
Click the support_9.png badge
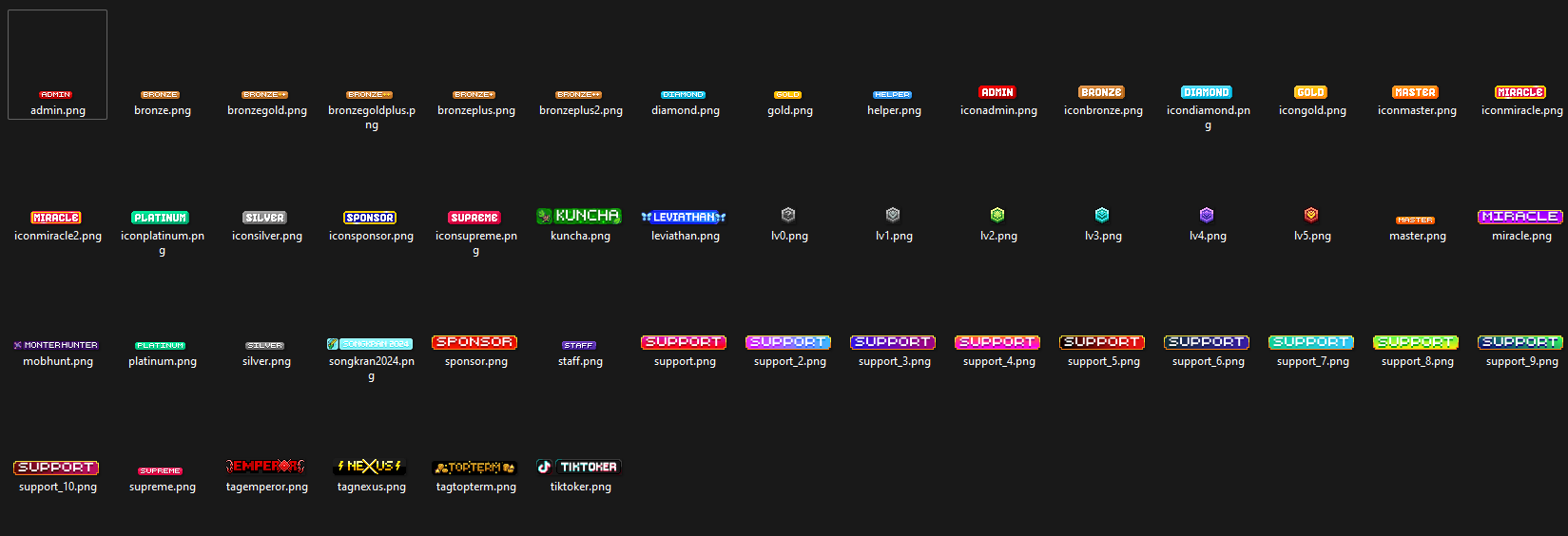(x=1520, y=342)
